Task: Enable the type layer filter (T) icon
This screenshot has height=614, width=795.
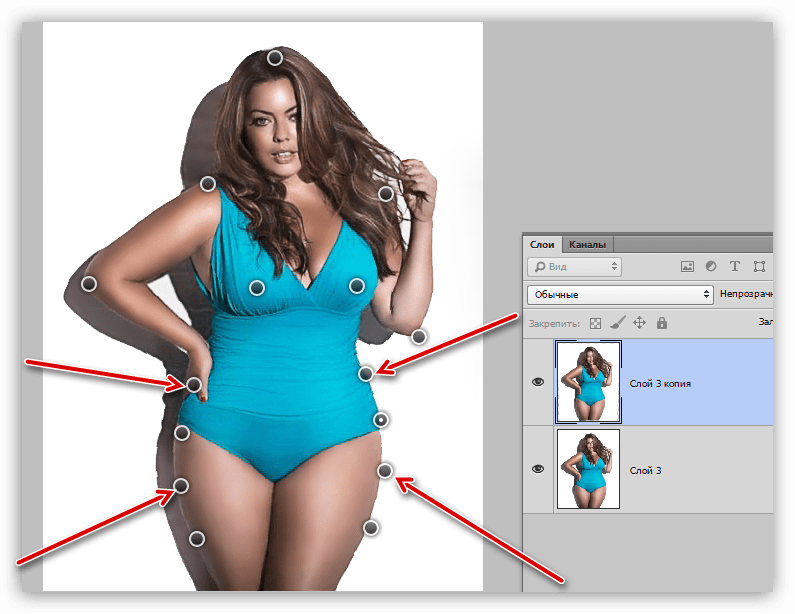Action: [x=735, y=266]
